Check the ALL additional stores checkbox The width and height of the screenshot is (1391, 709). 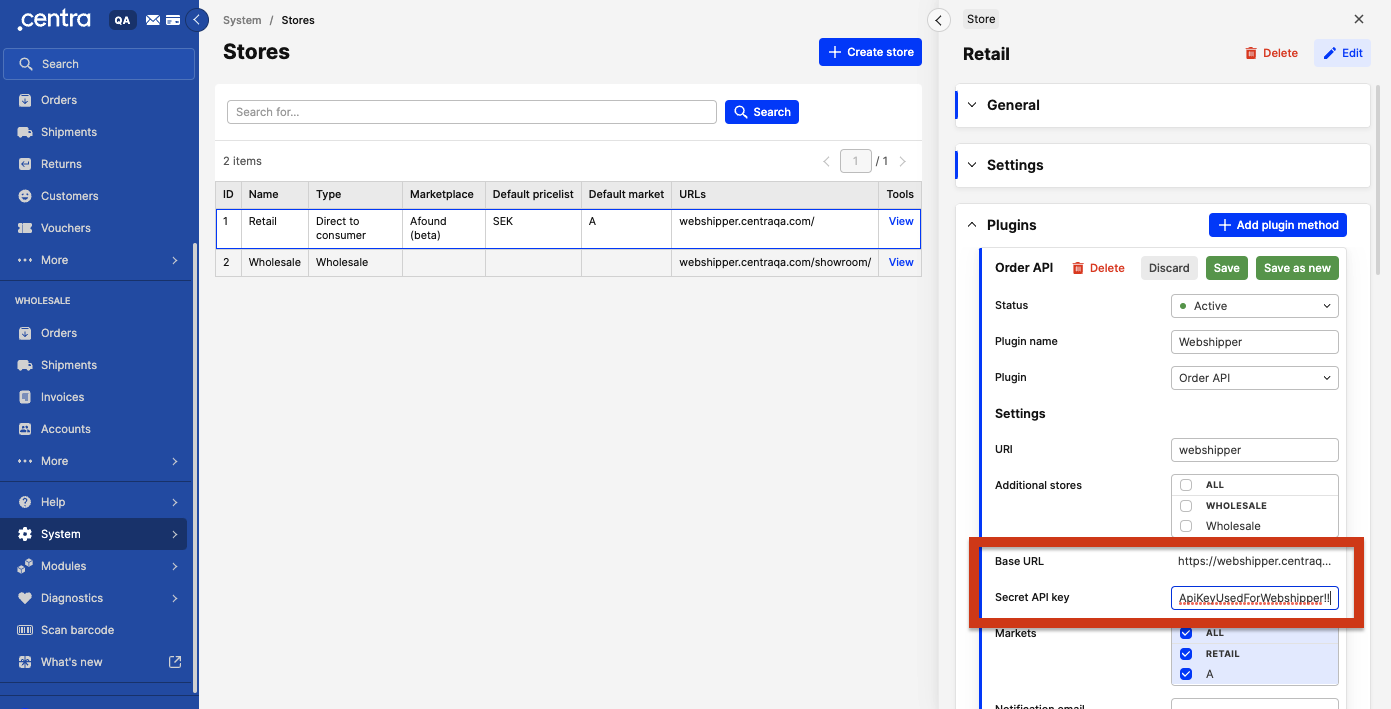point(1186,485)
